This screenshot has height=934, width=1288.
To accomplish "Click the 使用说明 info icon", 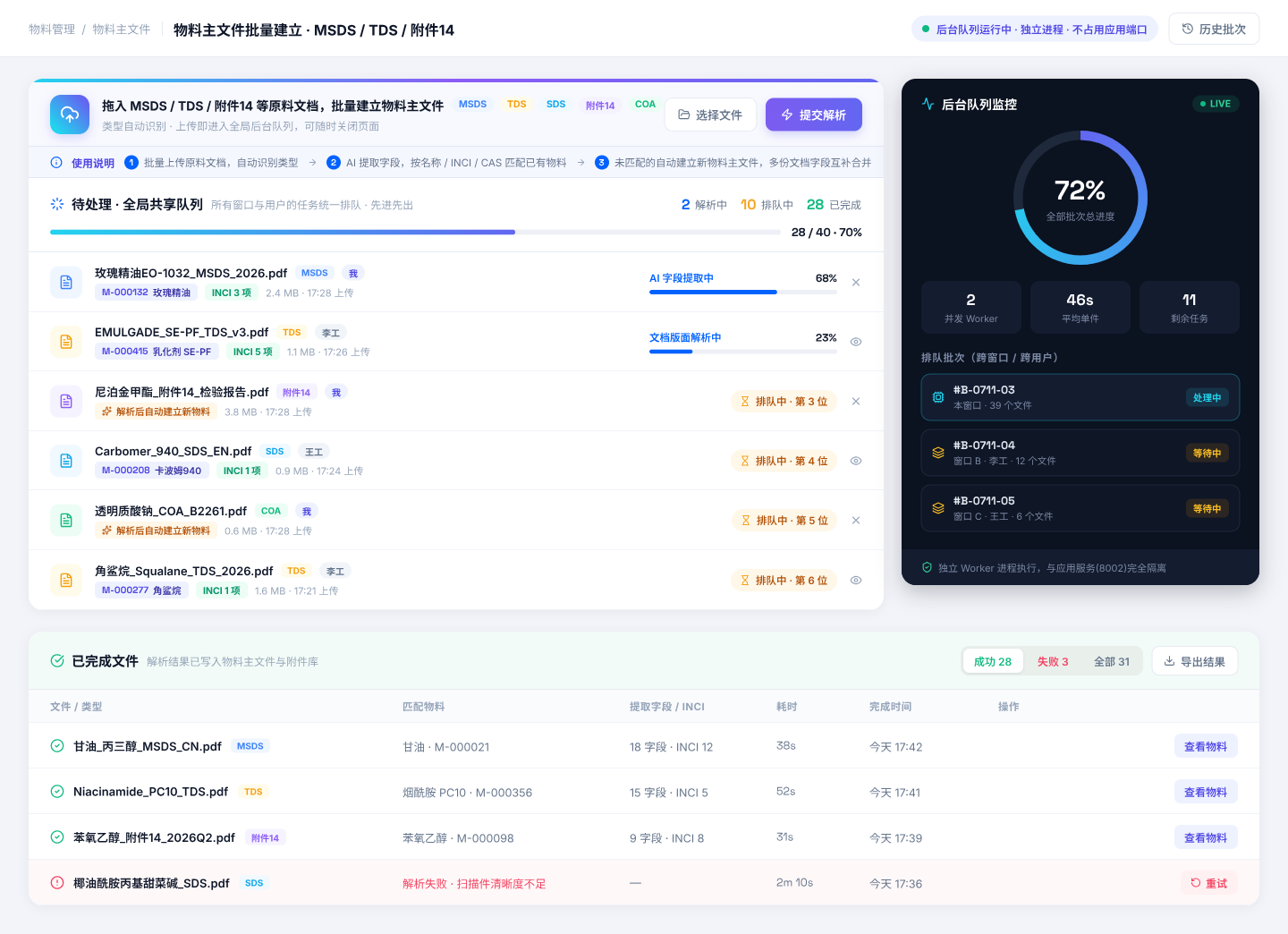I will click(56, 163).
